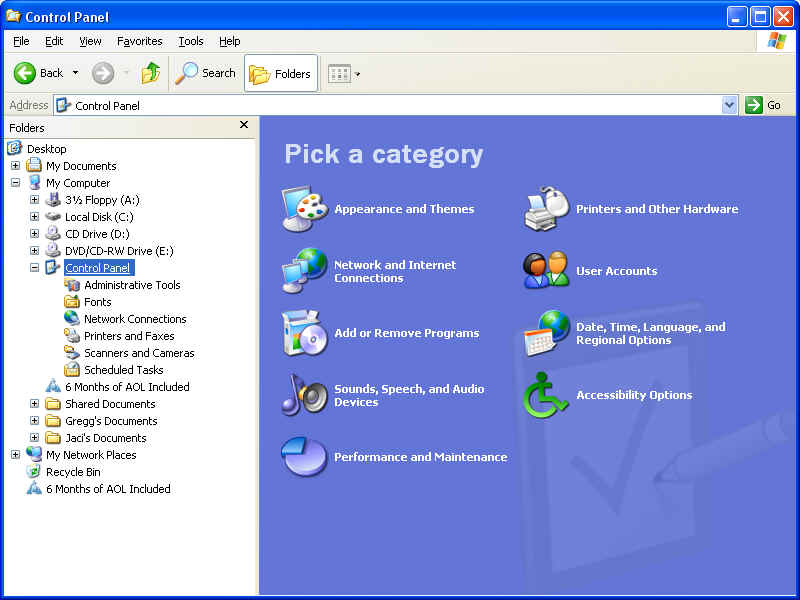Open the Accessibility Options wheelchair icon
800x600 pixels.
(x=547, y=395)
